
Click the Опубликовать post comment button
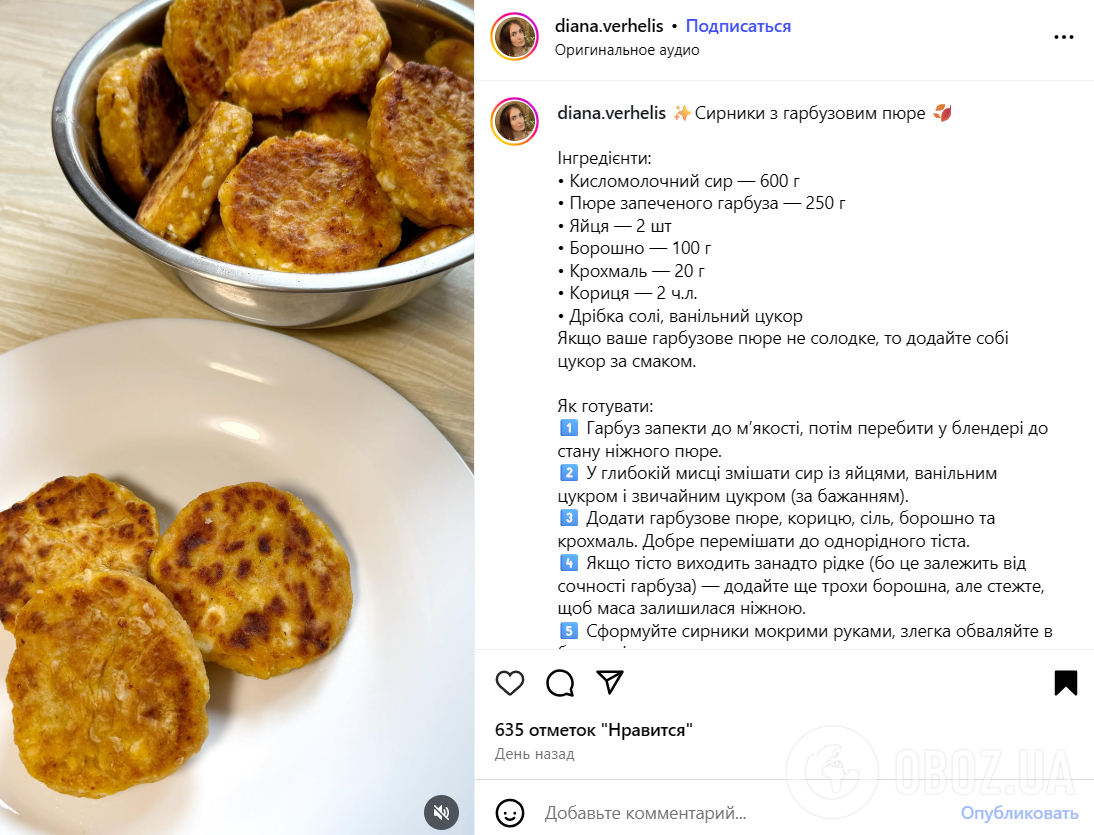(x=1019, y=813)
